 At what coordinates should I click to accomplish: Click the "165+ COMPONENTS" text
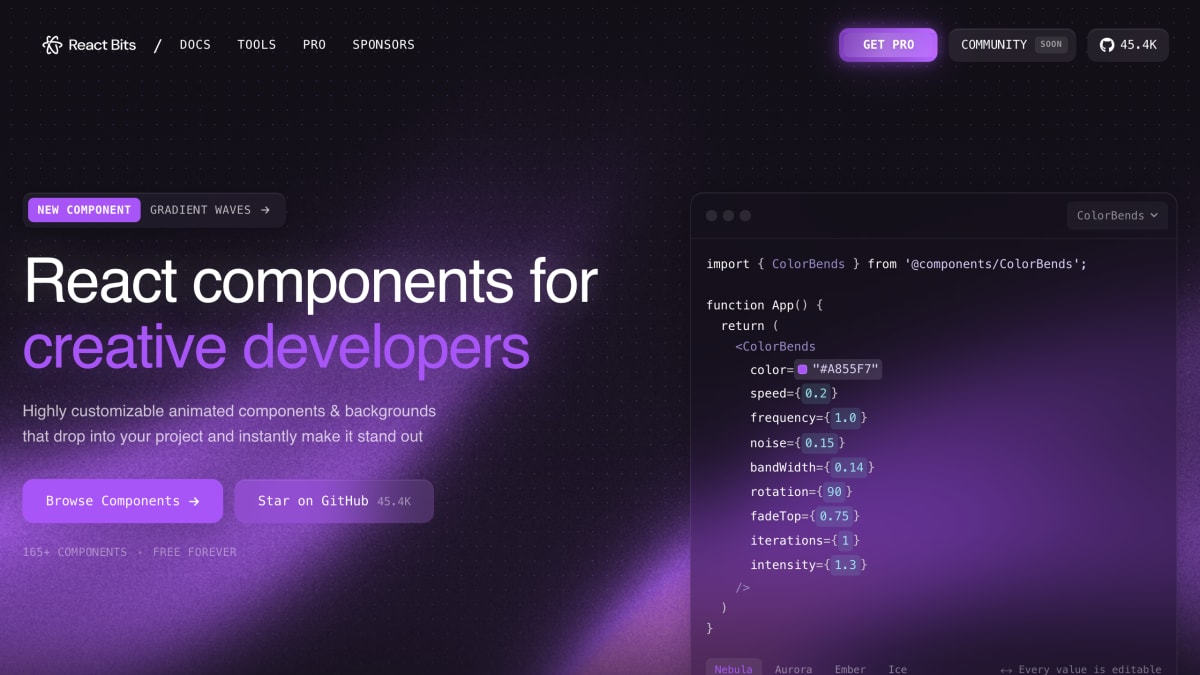pyautogui.click(x=75, y=552)
